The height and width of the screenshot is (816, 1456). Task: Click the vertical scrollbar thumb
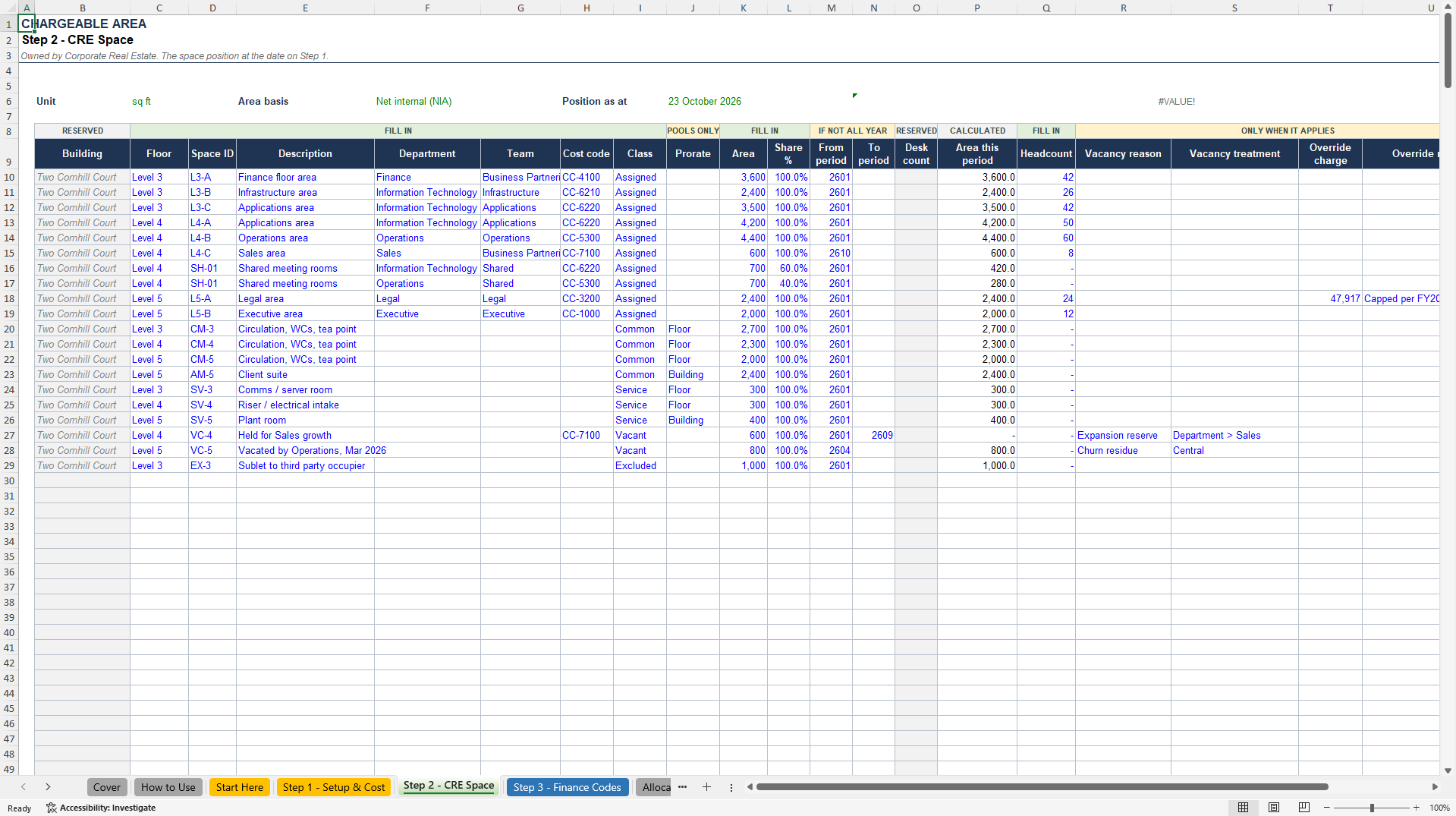[x=1448, y=50]
